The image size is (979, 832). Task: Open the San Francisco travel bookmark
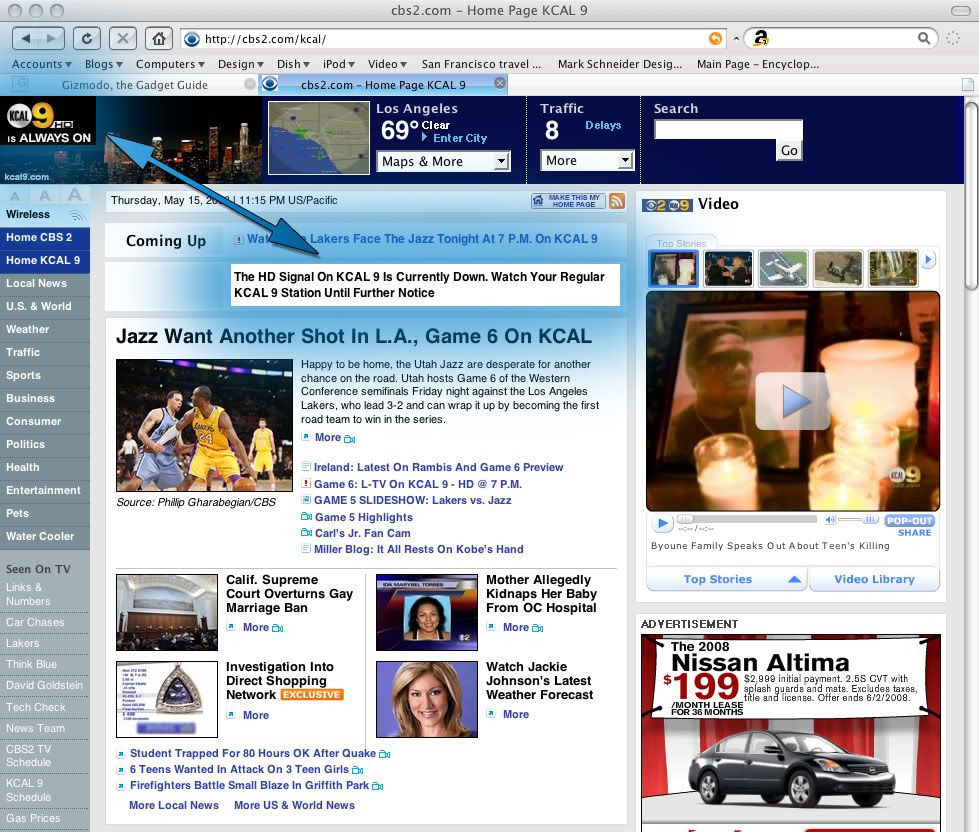[x=481, y=64]
